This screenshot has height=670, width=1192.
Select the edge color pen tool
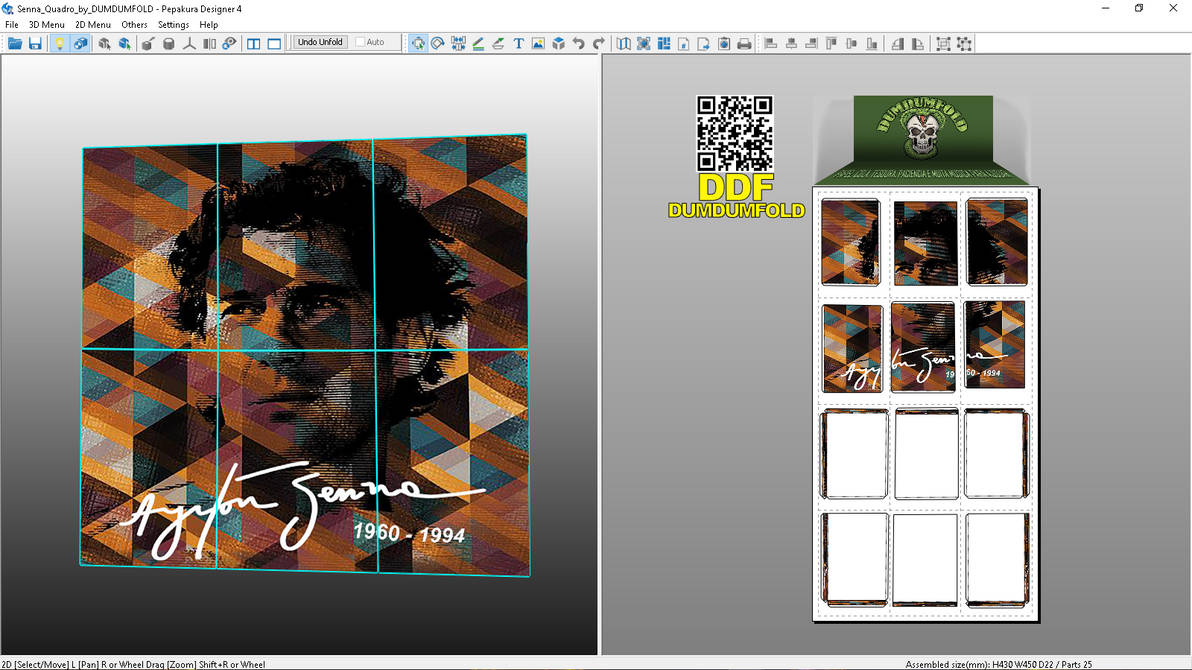(x=477, y=43)
